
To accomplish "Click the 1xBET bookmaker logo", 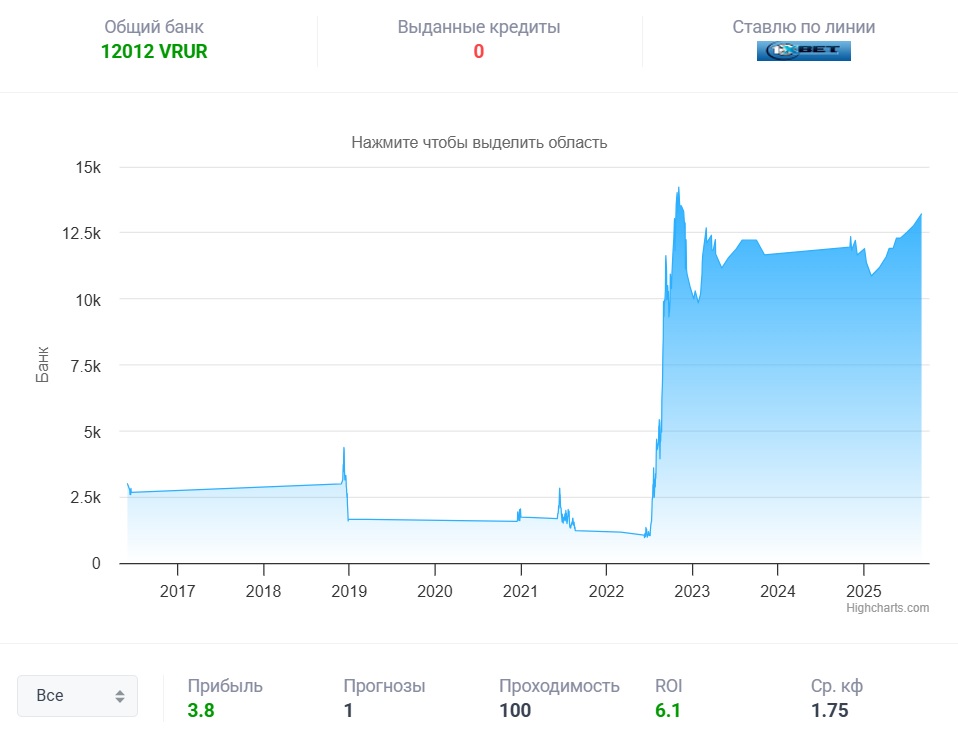I will point(803,51).
